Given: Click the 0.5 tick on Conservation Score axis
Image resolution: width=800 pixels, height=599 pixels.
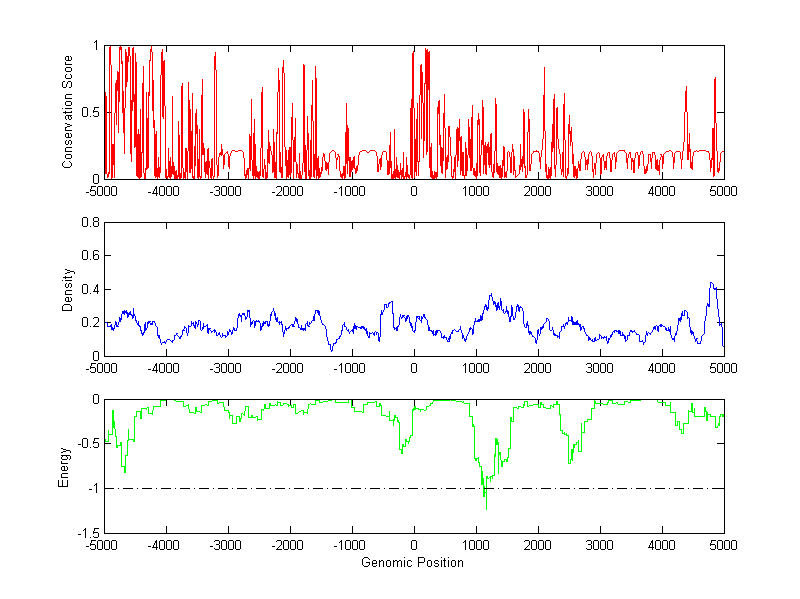Looking at the screenshot, I should click(x=90, y=112).
